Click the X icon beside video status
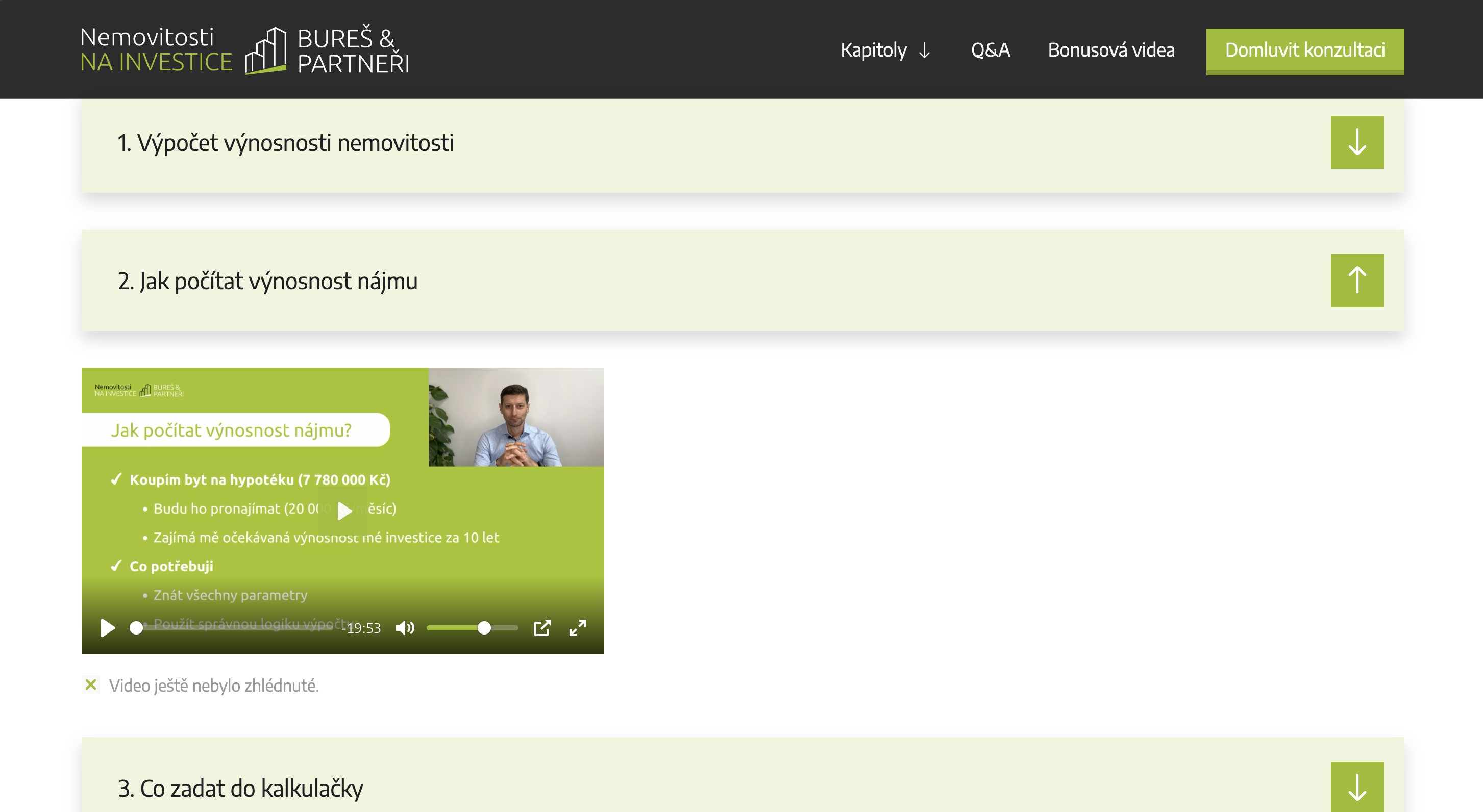The height and width of the screenshot is (812, 1483). [x=90, y=684]
